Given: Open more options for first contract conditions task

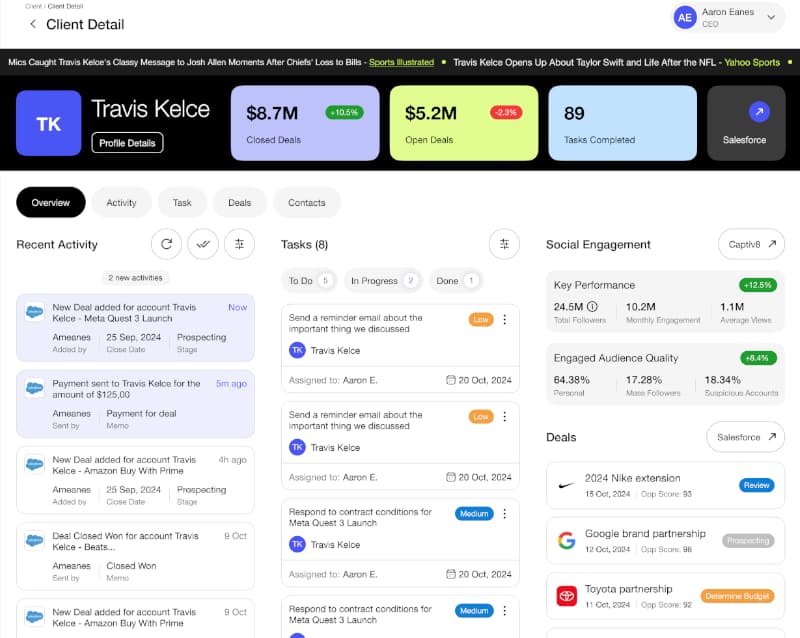Looking at the screenshot, I should [x=505, y=513].
